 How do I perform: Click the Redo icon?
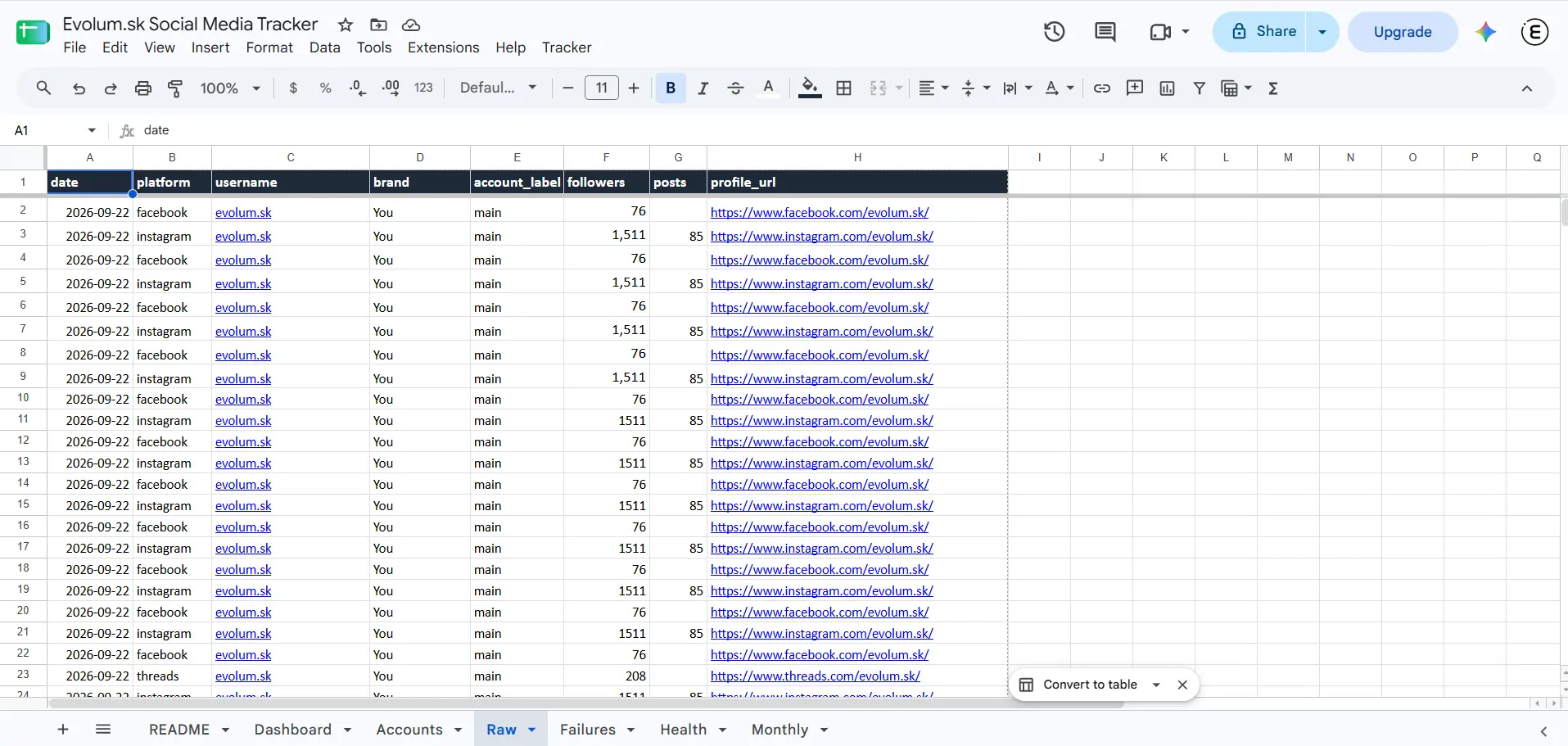(x=111, y=88)
